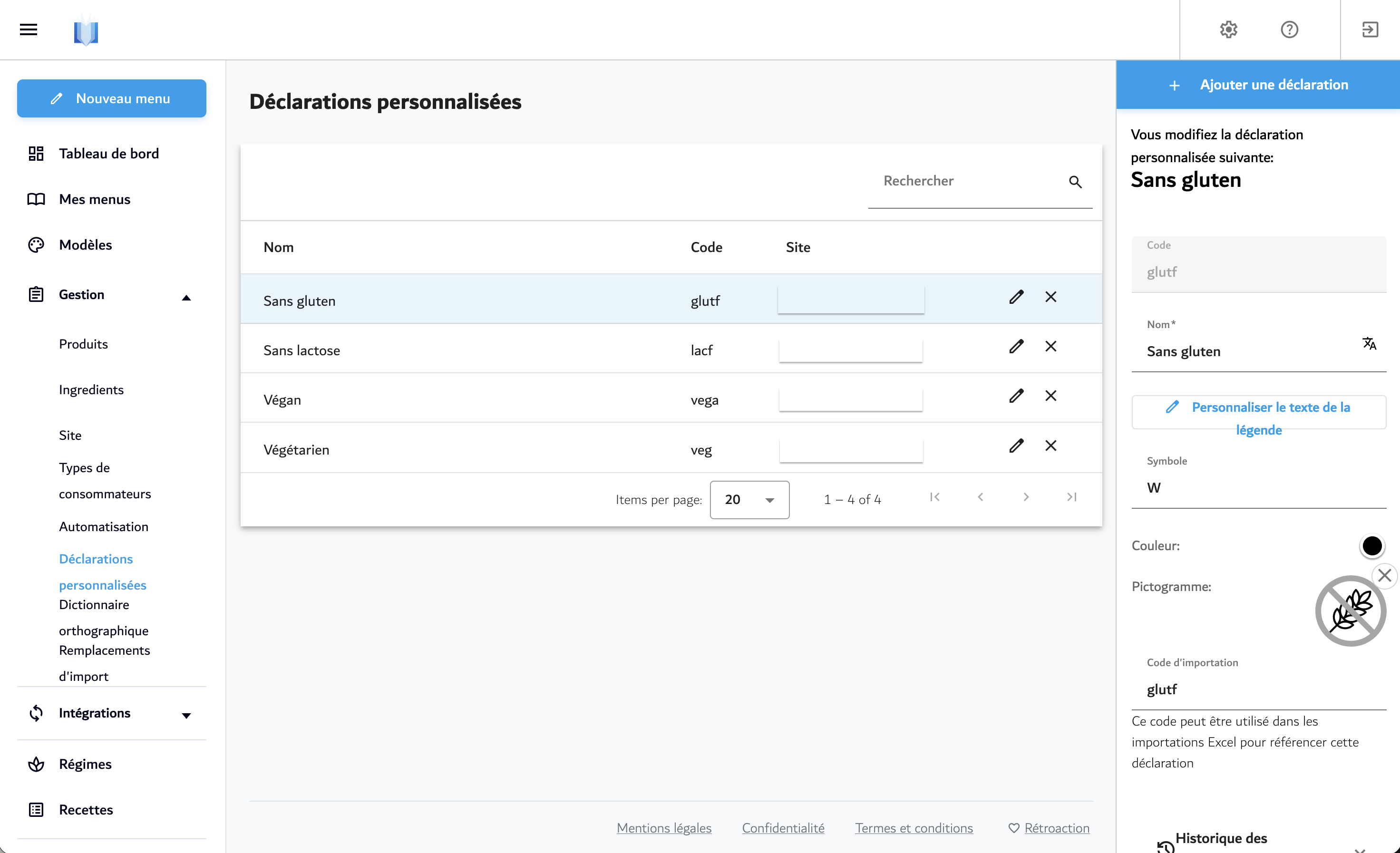Screen dimensions: 1400x853
Task: Open Types de consommateurs
Action: tap(105, 480)
